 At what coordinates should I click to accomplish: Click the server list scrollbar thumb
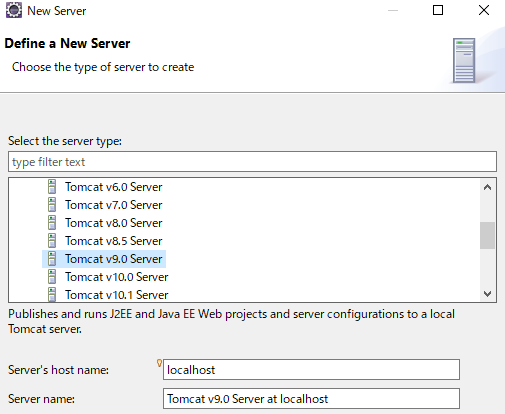click(x=487, y=235)
